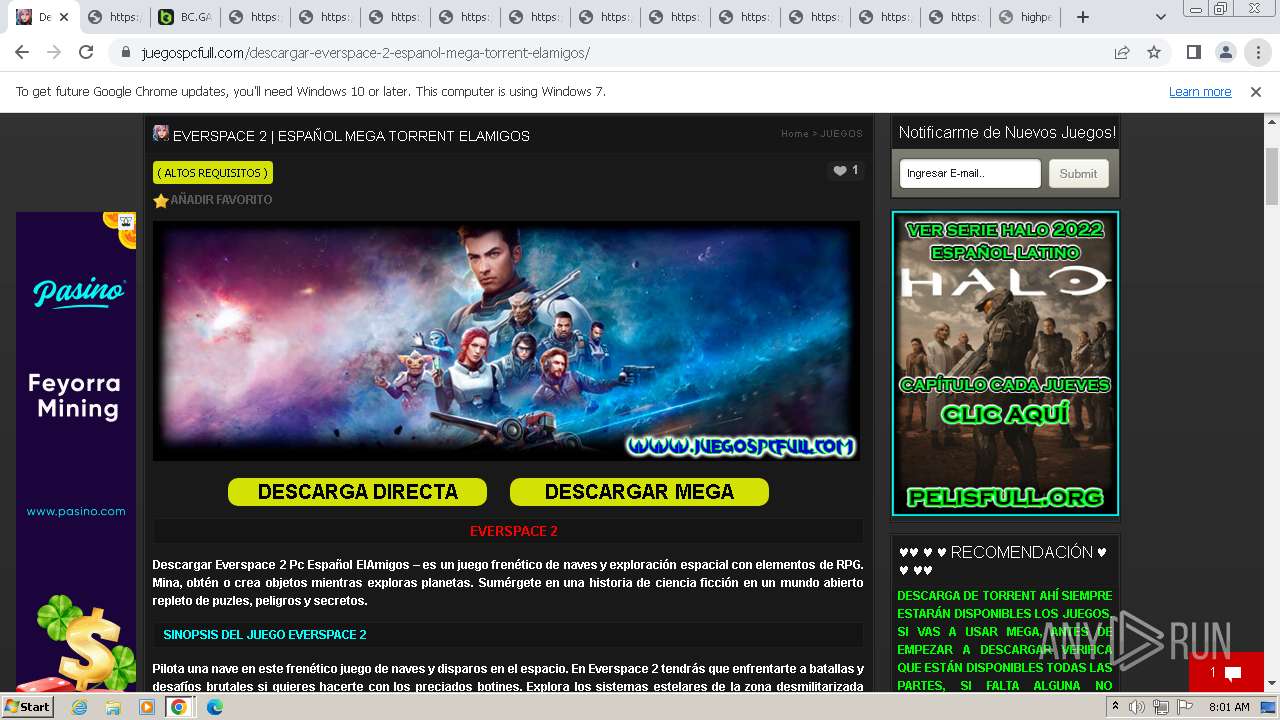Close the active Everspace tab

tap(64, 17)
